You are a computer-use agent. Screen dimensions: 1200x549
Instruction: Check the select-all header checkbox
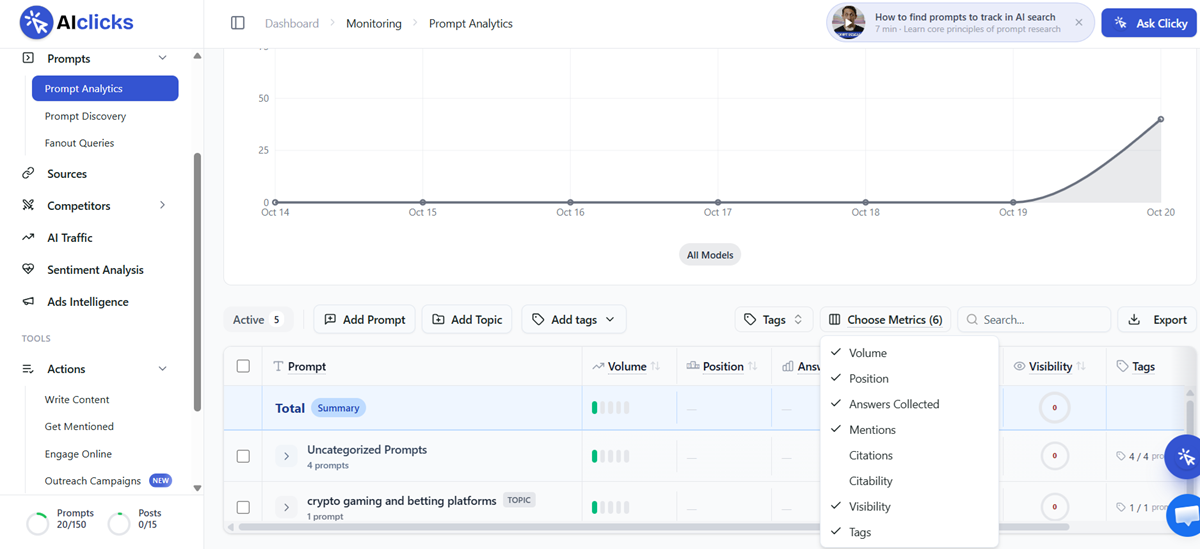coord(243,366)
